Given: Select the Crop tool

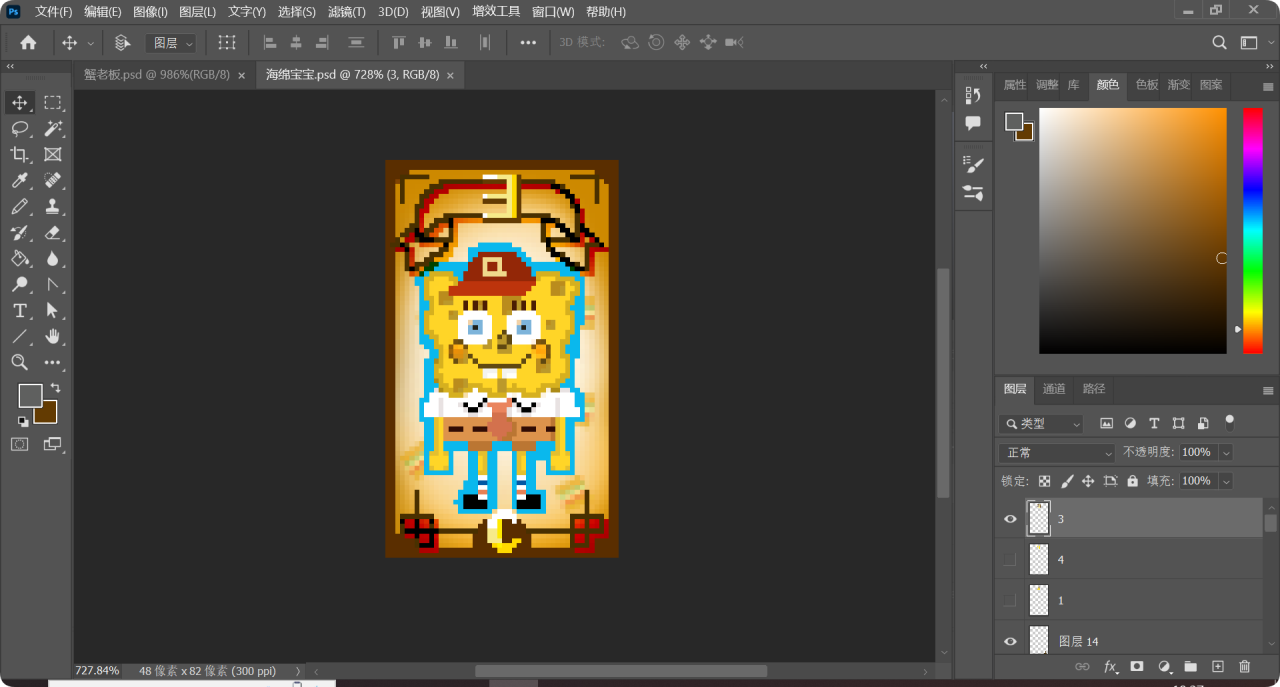Looking at the screenshot, I should point(20,154).
